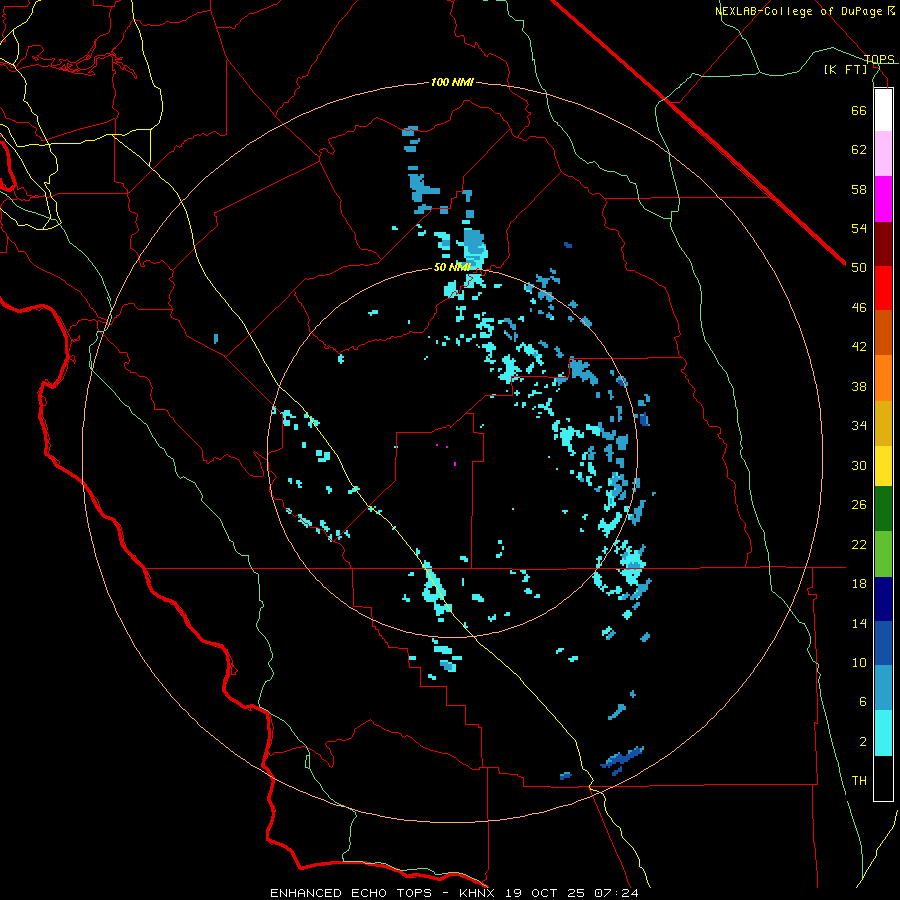Viewport: 900px width, 900px height.
Task: Select the bright orange color bar segment
Action: point(883,378)
